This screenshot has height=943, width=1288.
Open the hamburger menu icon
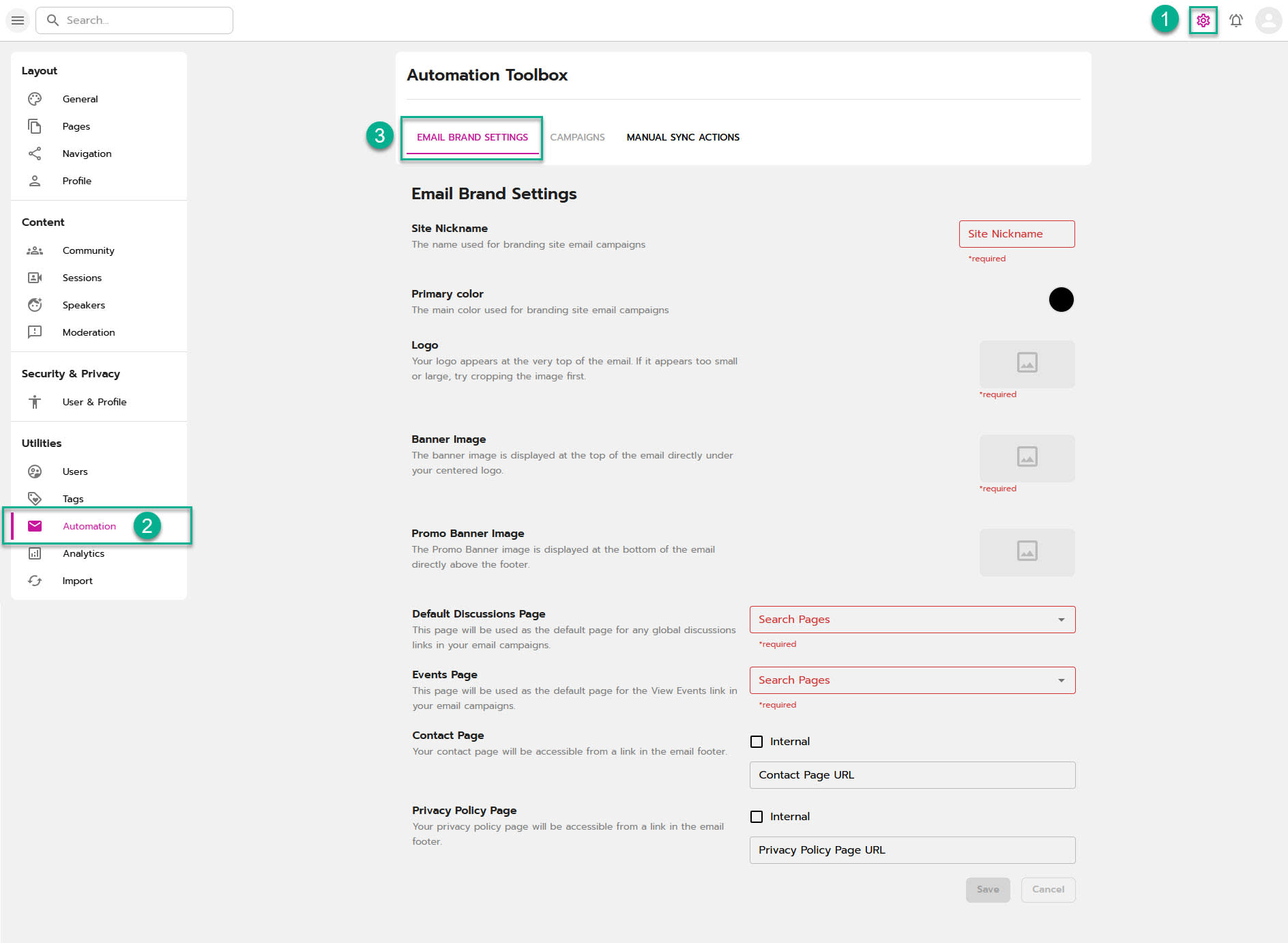point(18,20)
